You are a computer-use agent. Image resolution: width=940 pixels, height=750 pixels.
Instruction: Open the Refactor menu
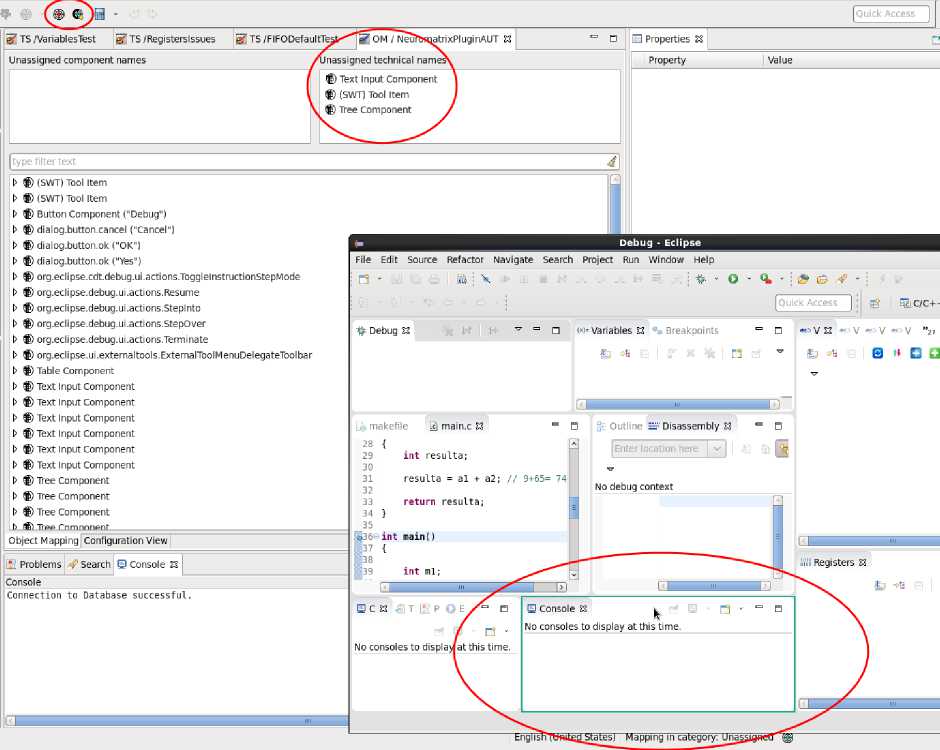465,260
